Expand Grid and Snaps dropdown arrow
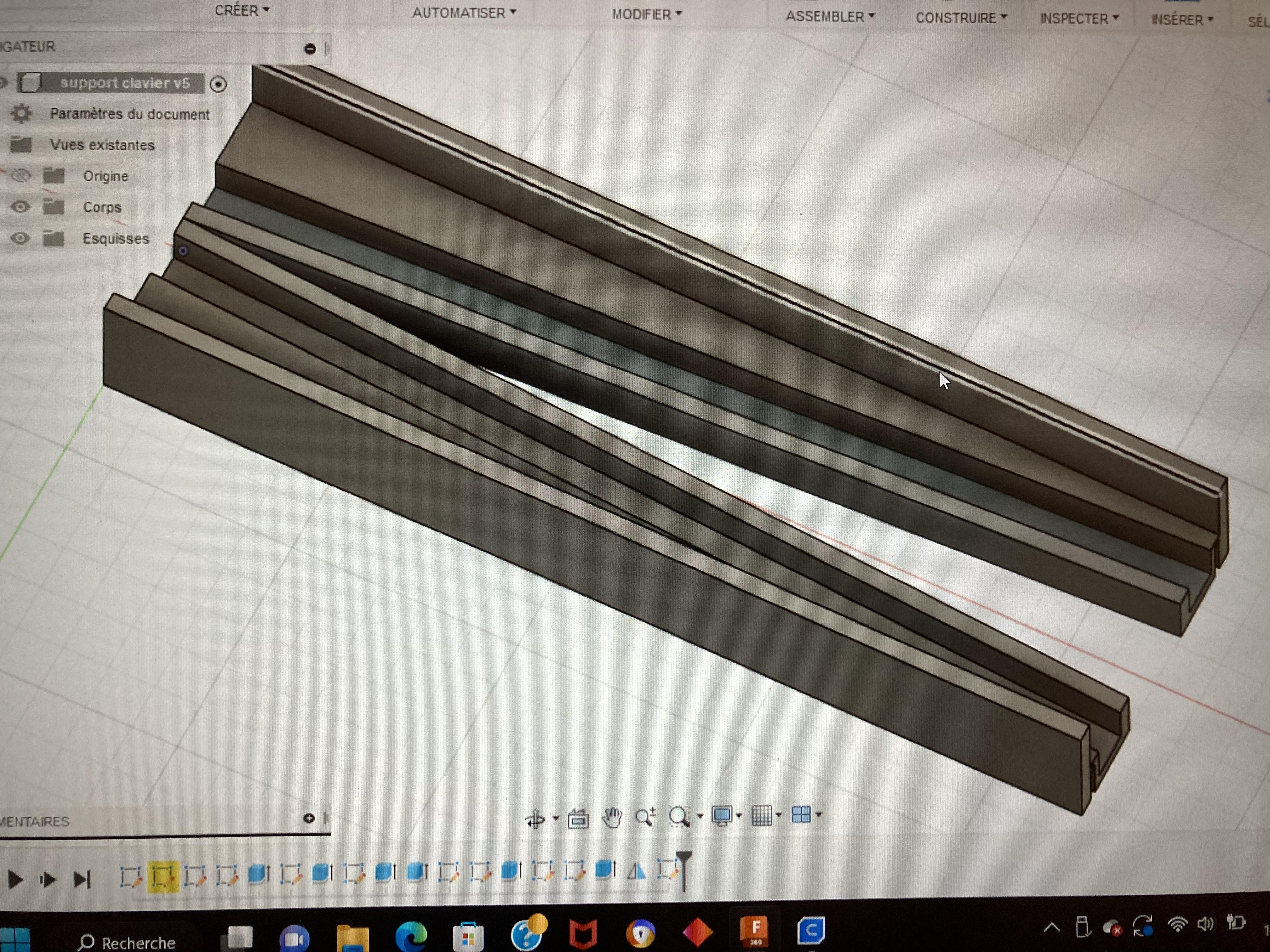The height and width of the screenshot is (952, 1270). click(x=779, y=815)
